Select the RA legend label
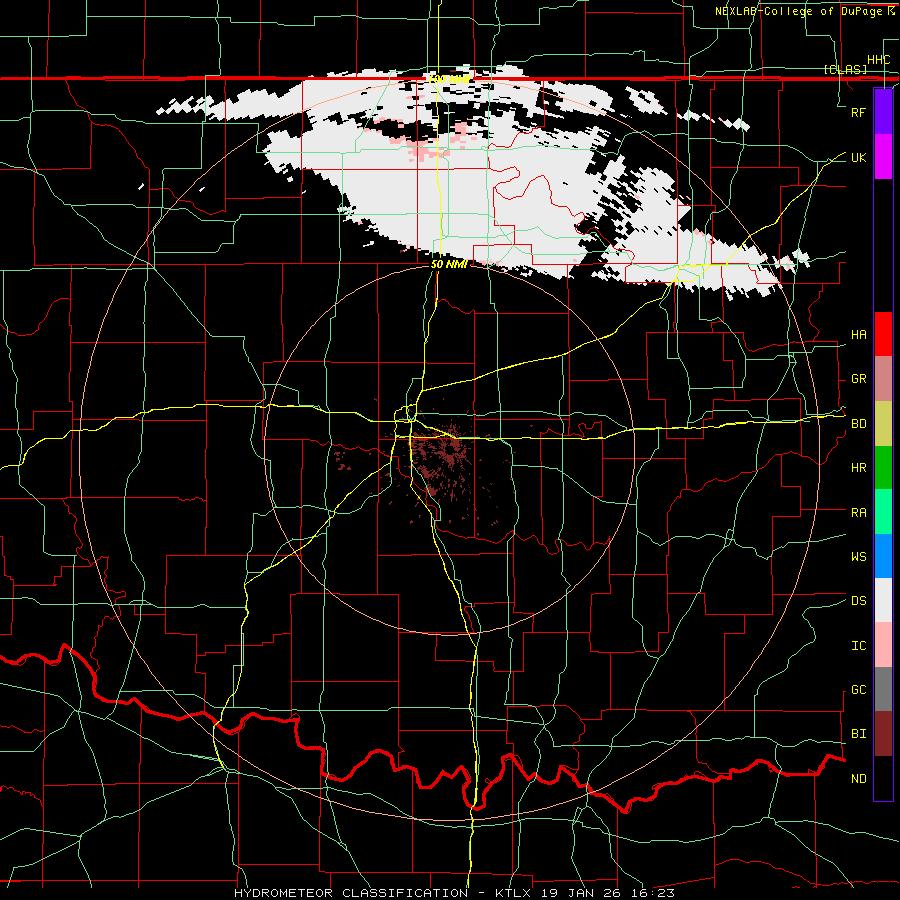Screen dimensions: 900x900 click(x=858, y=513)
